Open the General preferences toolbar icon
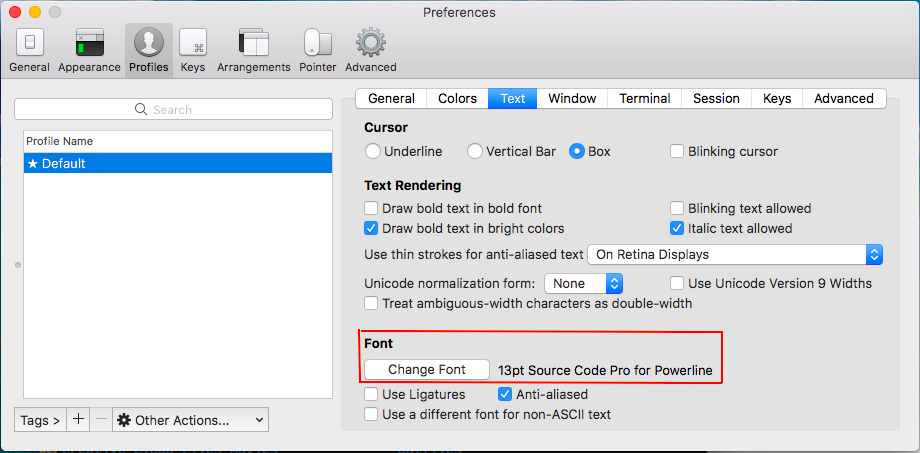920x453 pixels. point(29,50)
